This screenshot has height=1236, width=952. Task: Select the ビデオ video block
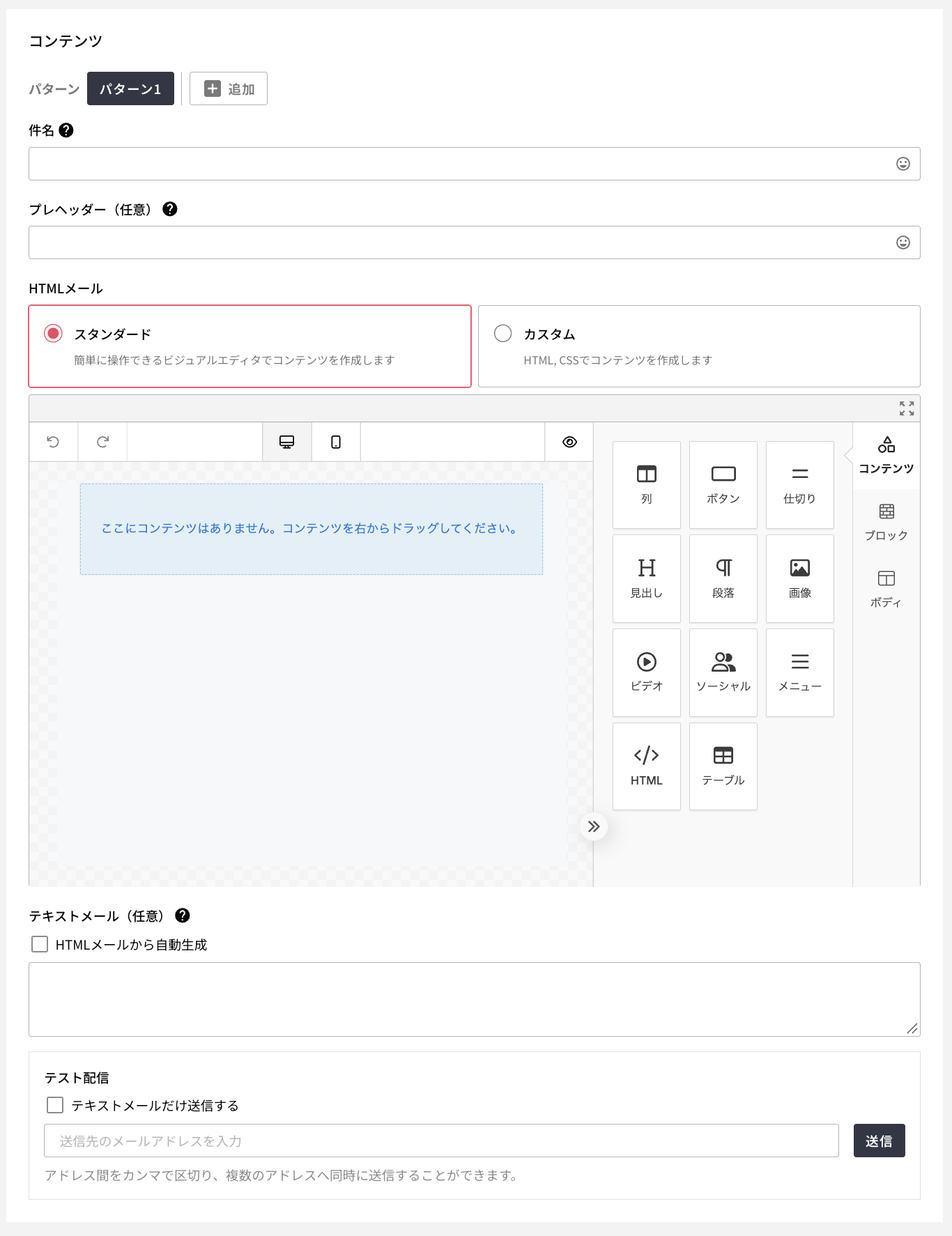tap(646, 672)
